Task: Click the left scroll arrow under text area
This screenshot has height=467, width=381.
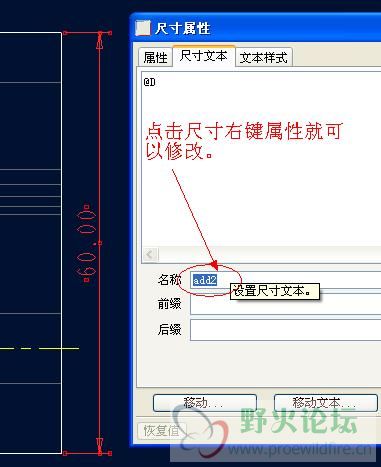Action: 150,255
